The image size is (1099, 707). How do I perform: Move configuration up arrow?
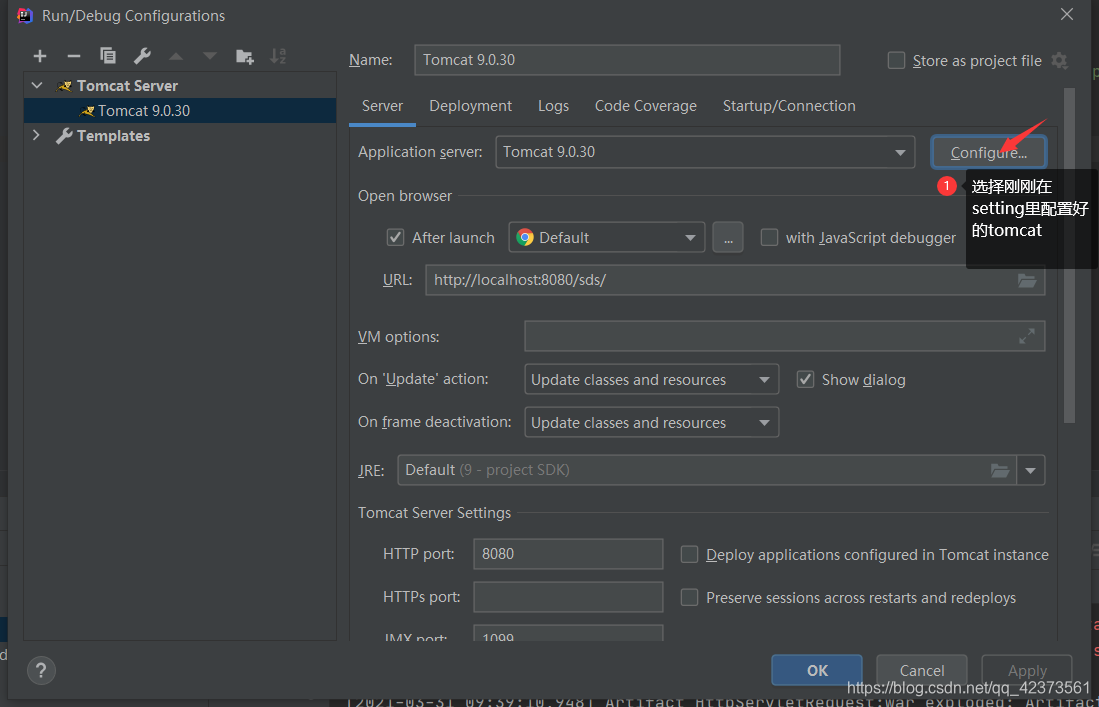176,56
